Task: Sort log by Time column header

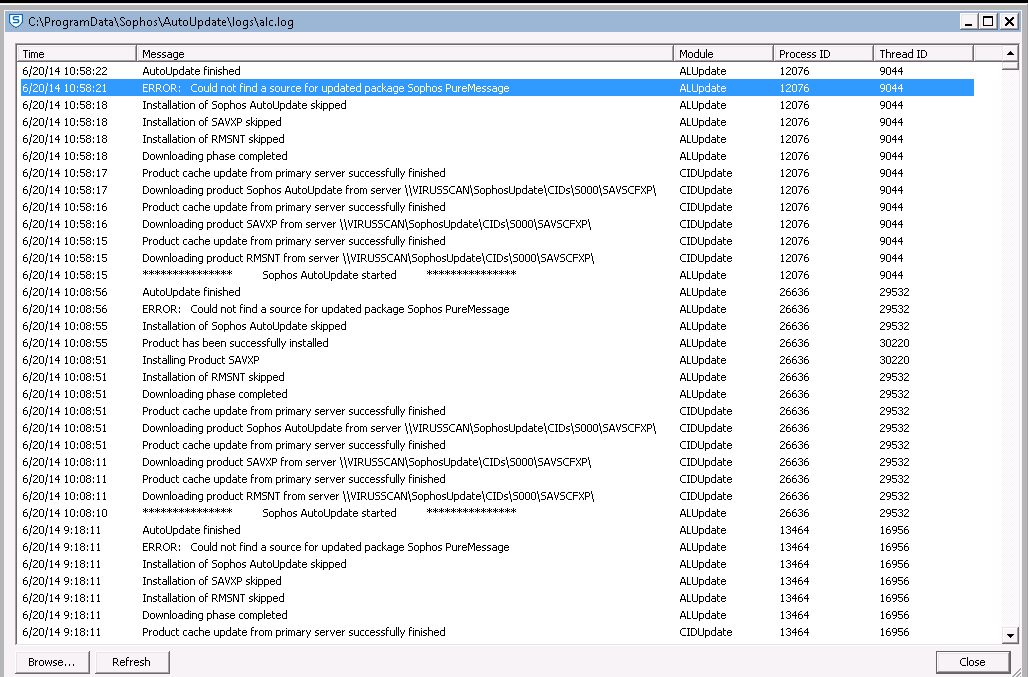Action: (x=77, y=54)
